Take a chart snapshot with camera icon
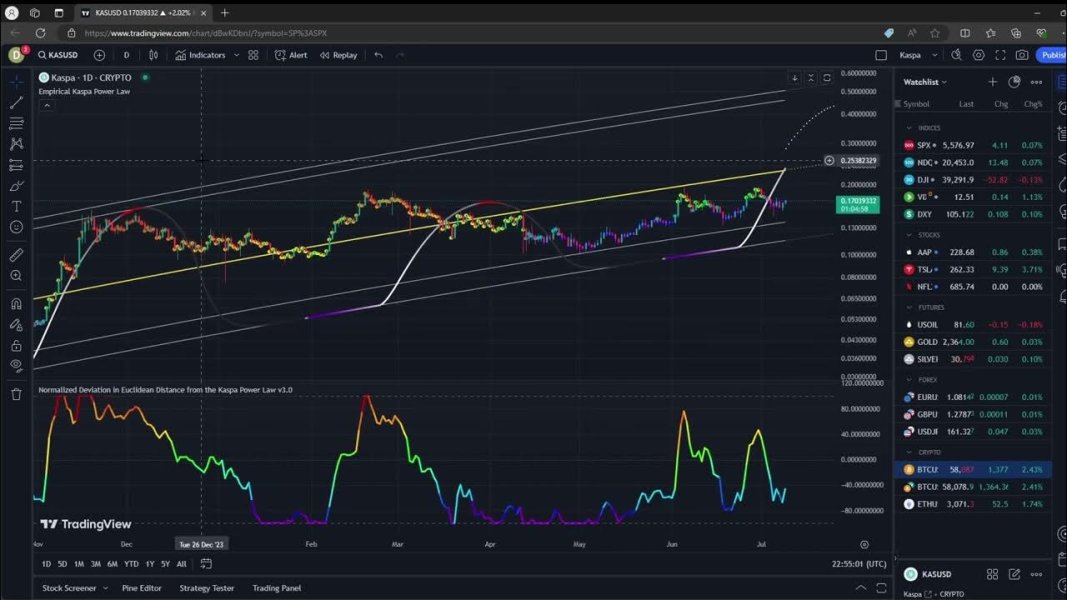This screenshot has width=1067, height=600. [1021, 55]
